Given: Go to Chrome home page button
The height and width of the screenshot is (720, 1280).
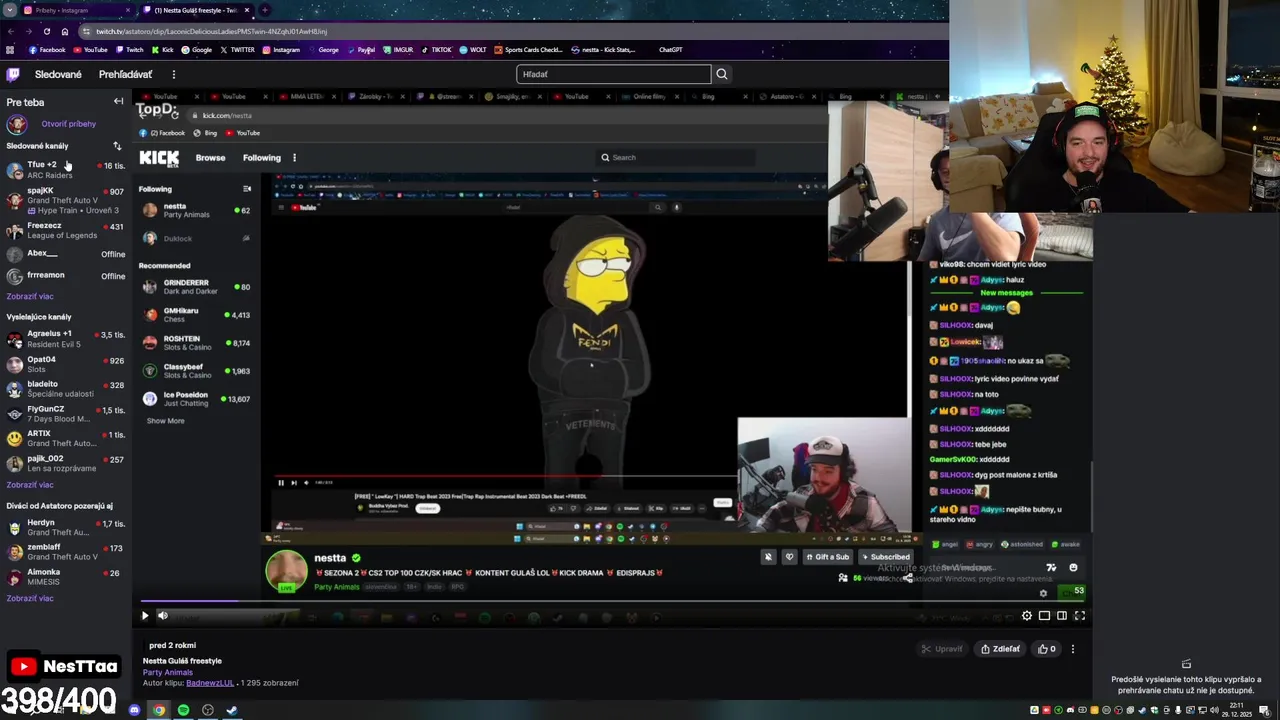Looking at the screenshot, I should (x=65, y=31).
